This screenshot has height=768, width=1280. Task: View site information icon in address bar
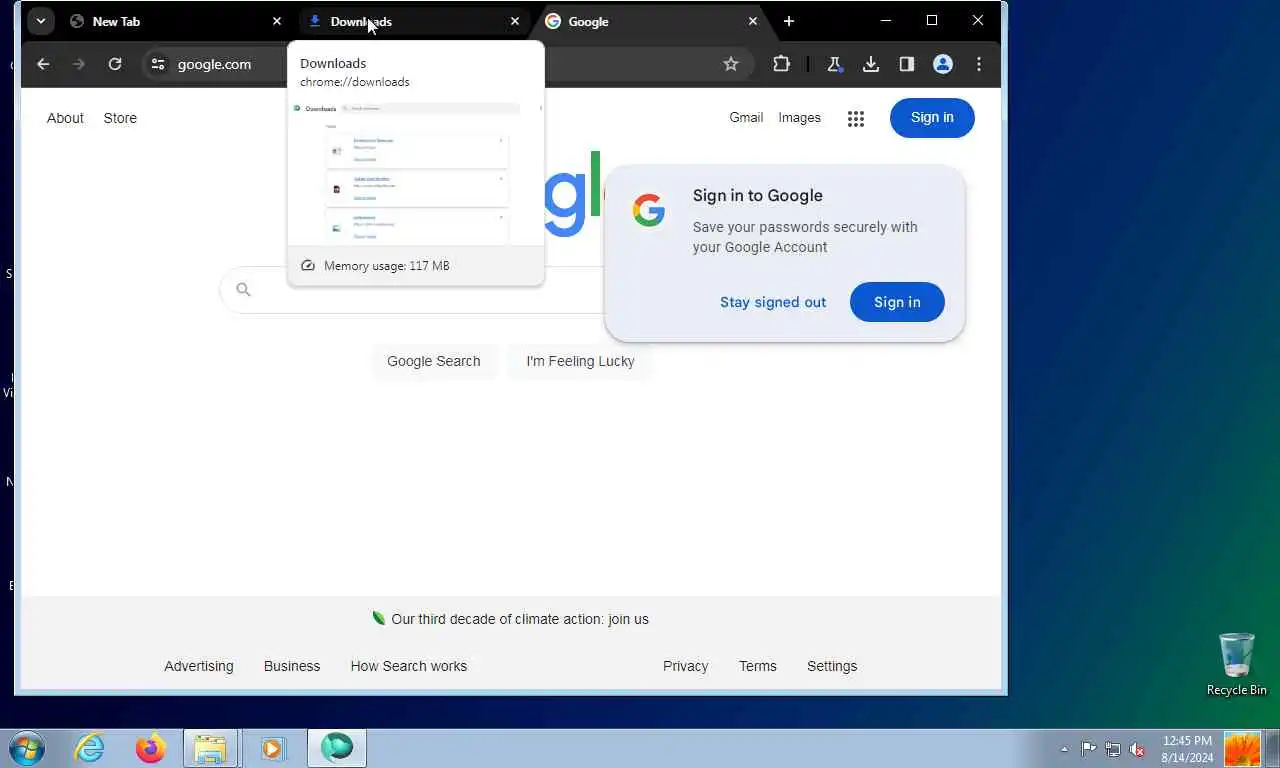pyautogui.click(x=157, y=64)
